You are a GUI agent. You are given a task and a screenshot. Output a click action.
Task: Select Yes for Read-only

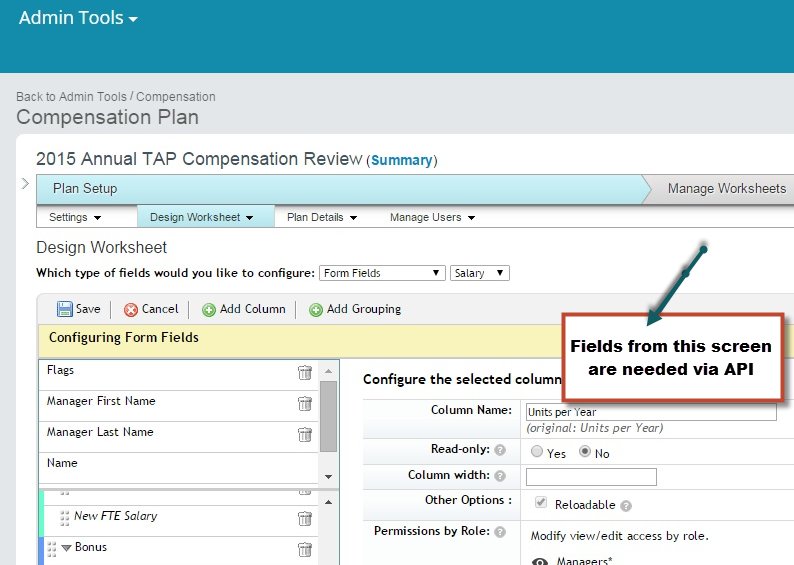point(537,451)
